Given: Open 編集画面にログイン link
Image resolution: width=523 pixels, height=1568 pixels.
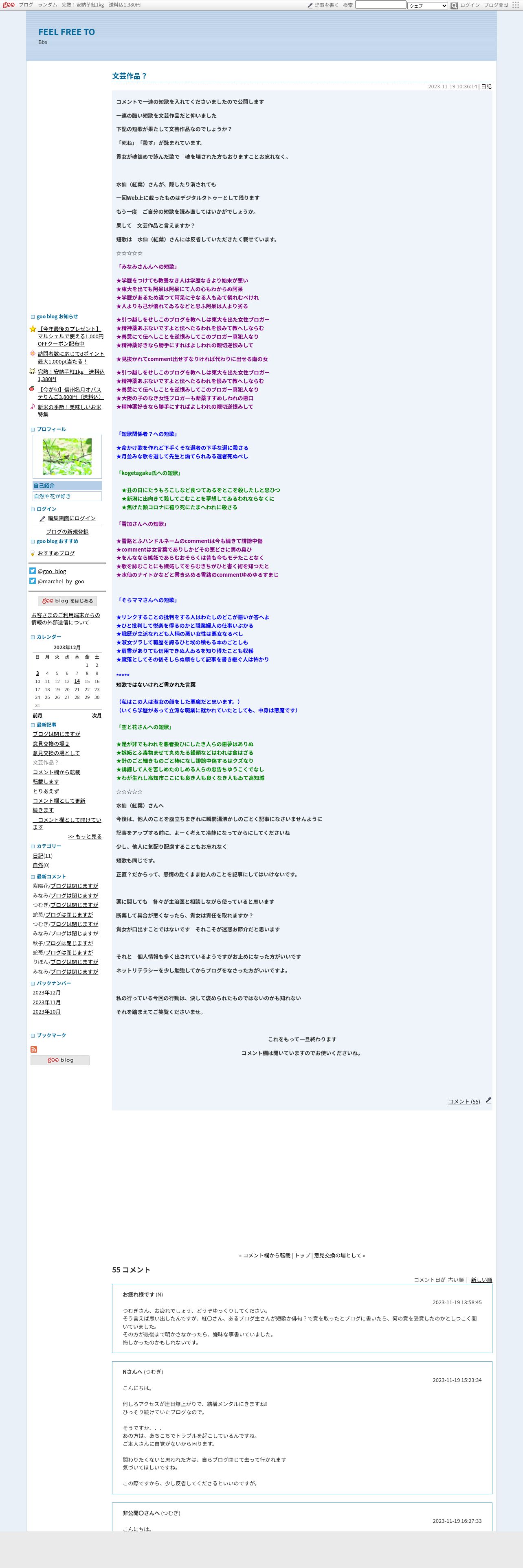Looking at the screenshot, I should pyautogui.click(x=72, y=519).
